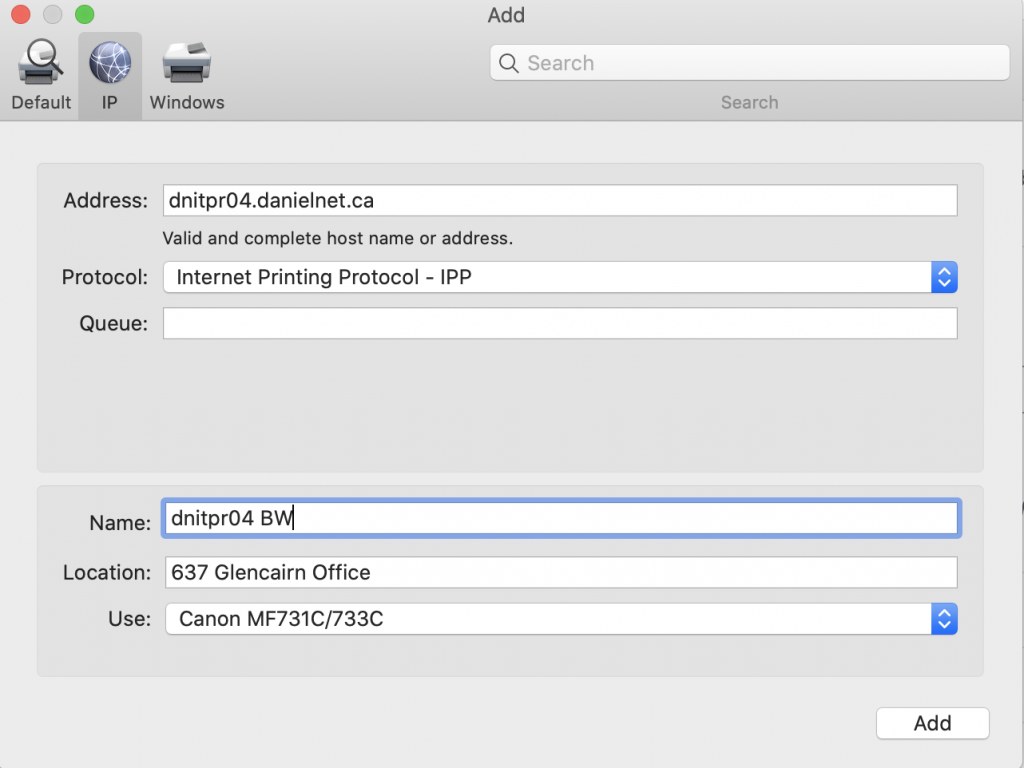Switch to Windows printer icon
Viewport: 1024px width, 768px height.
click(187, 65)
